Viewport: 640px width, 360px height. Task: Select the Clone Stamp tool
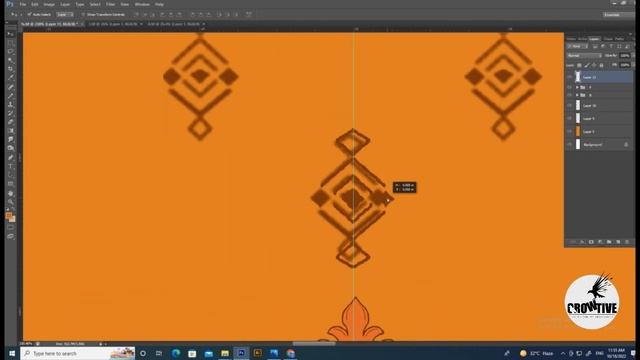[11, 104]
